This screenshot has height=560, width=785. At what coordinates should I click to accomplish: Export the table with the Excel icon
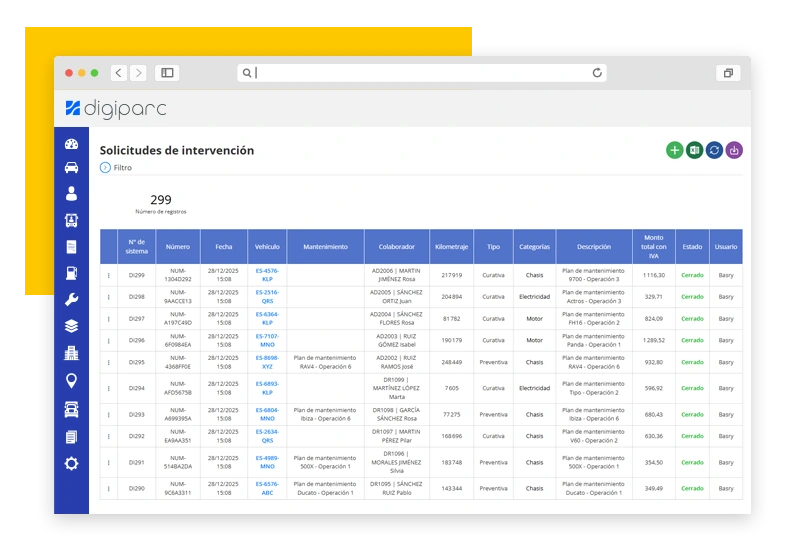click(694, 150)
